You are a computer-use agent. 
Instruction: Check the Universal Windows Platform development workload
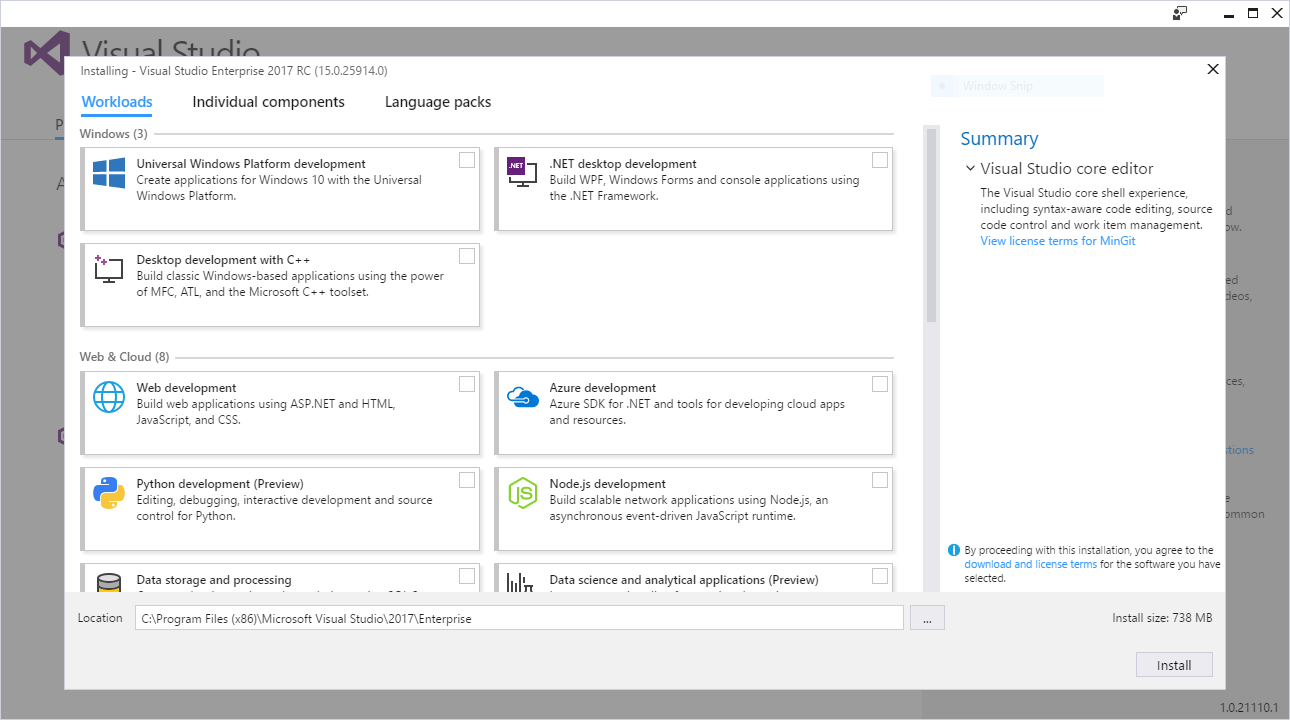tap(467, 160)
